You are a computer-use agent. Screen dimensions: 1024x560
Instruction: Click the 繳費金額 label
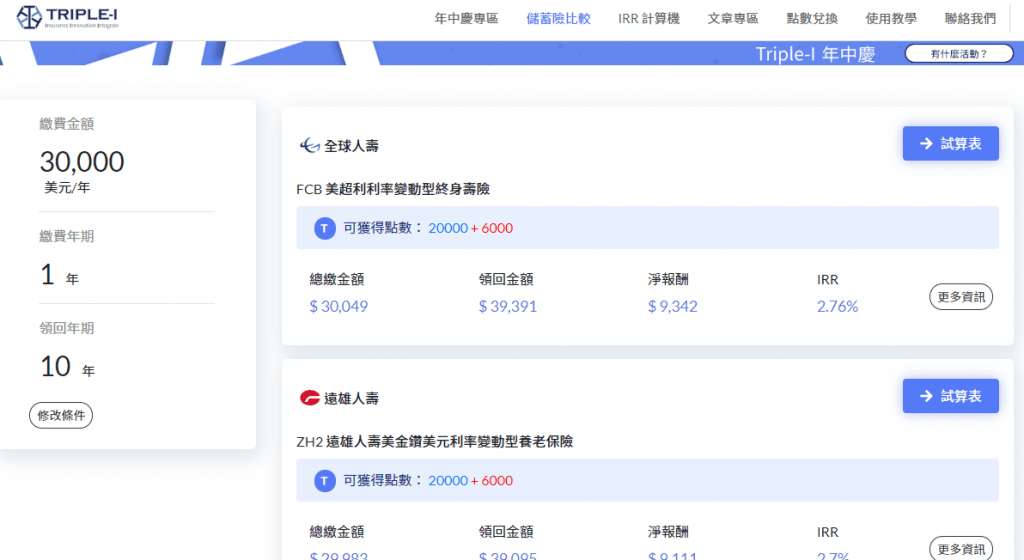67,124
